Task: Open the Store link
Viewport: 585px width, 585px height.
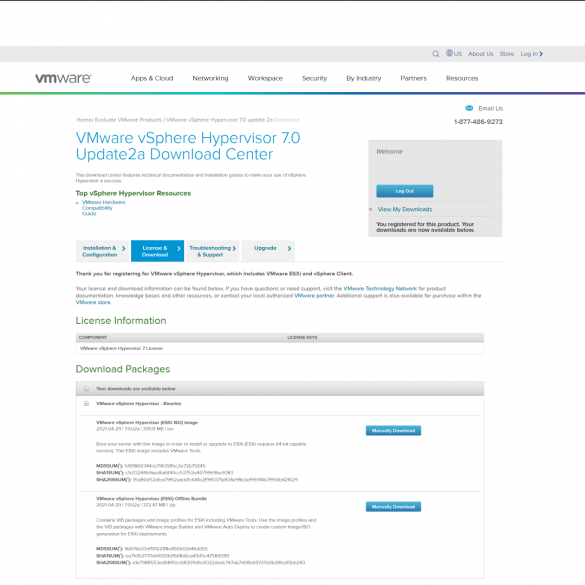Action: point(507,54)
